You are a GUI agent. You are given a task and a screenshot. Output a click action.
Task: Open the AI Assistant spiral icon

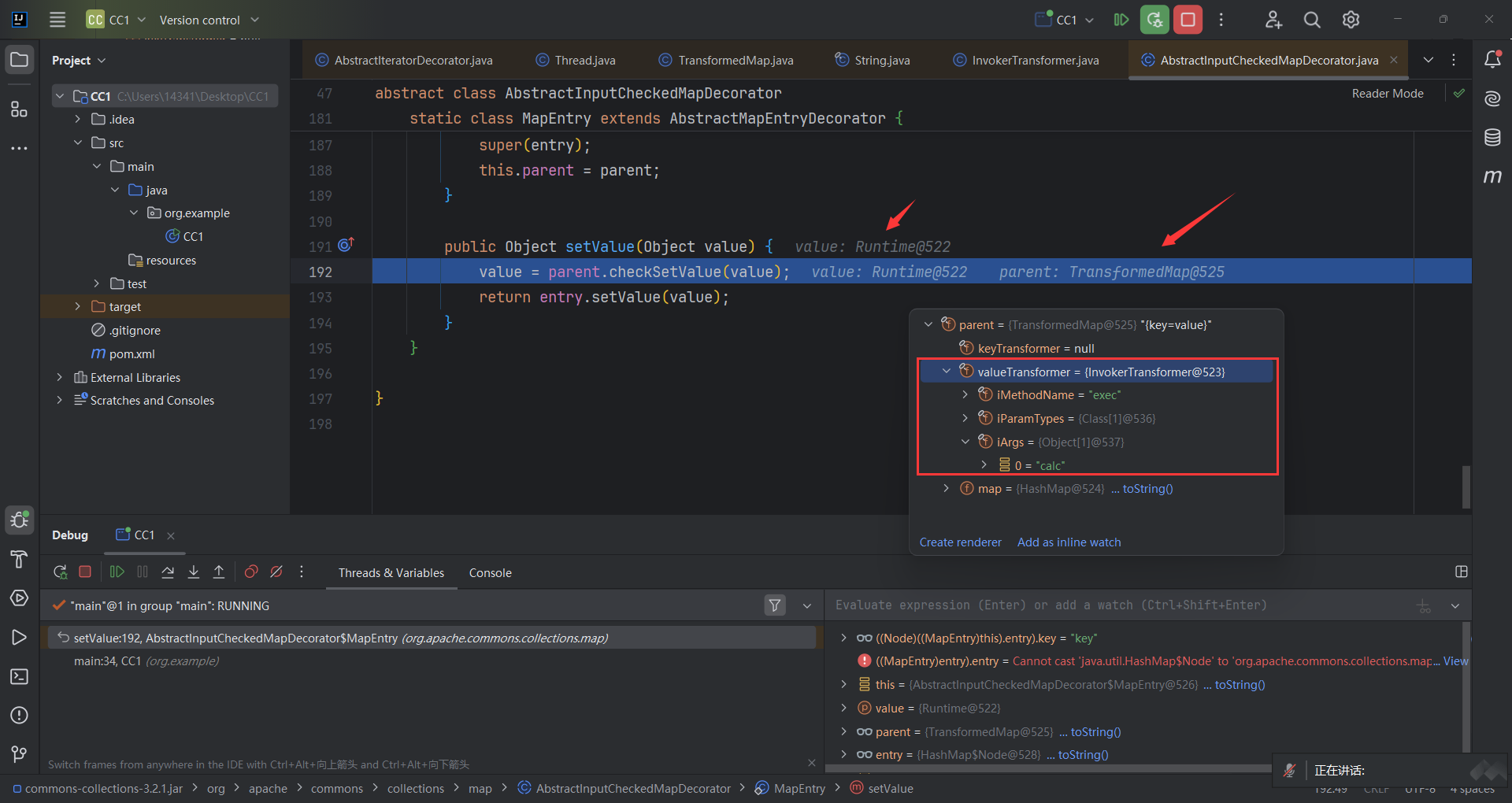(x=1492, y=98)
